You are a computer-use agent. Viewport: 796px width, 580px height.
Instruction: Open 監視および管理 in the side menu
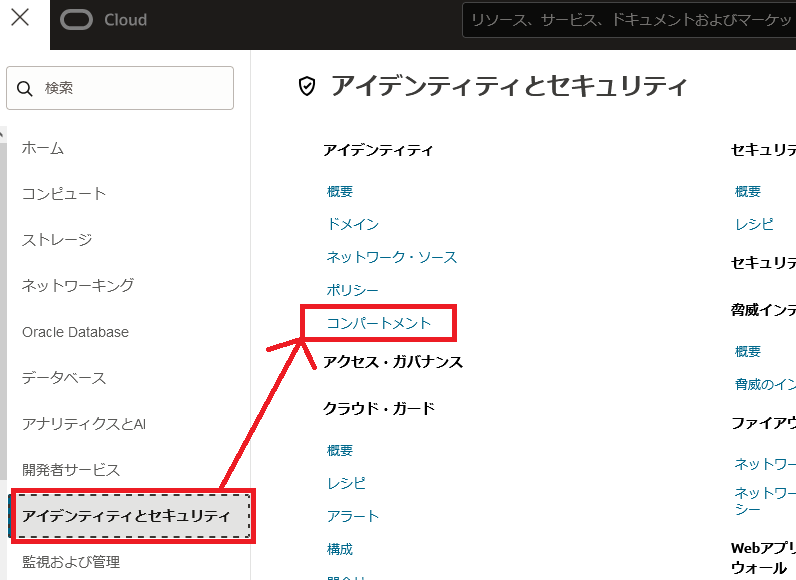pos(71,562)
